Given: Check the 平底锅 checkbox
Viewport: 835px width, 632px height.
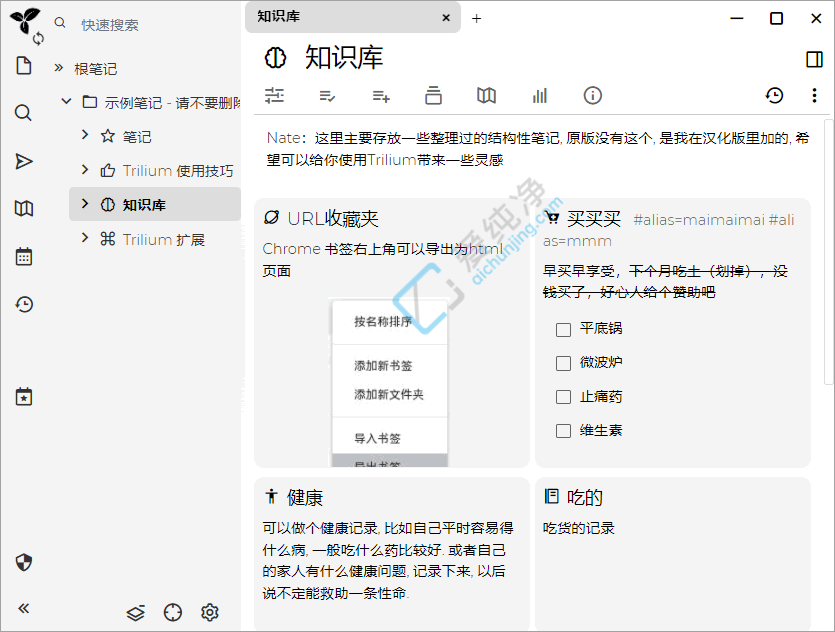Looking at the screenshot, I should (564, 329).
